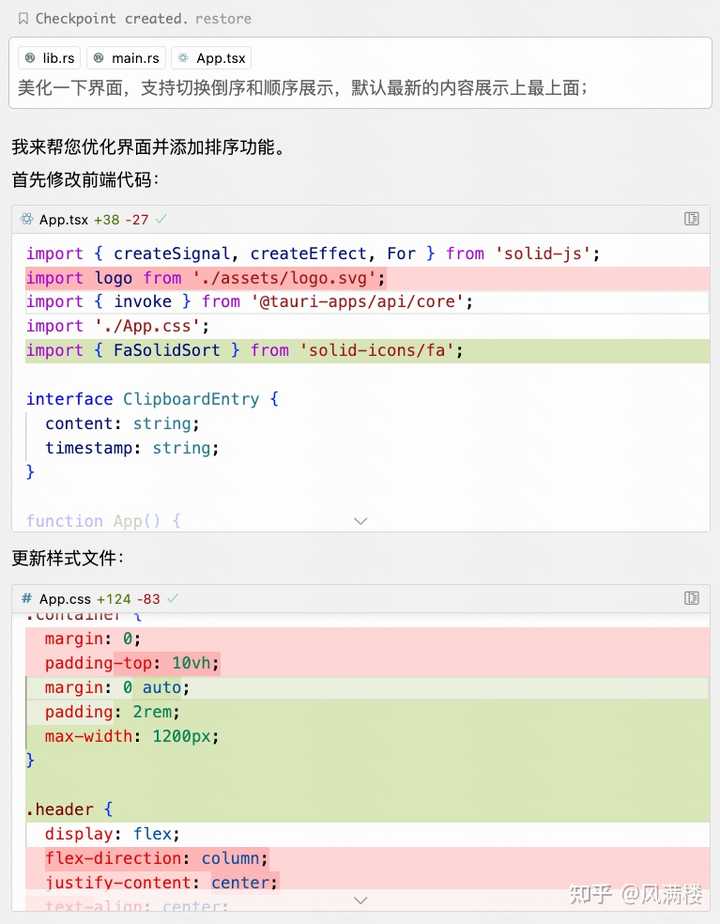Expand the collapsed App.tsx code block chevron

click(360, 521)
